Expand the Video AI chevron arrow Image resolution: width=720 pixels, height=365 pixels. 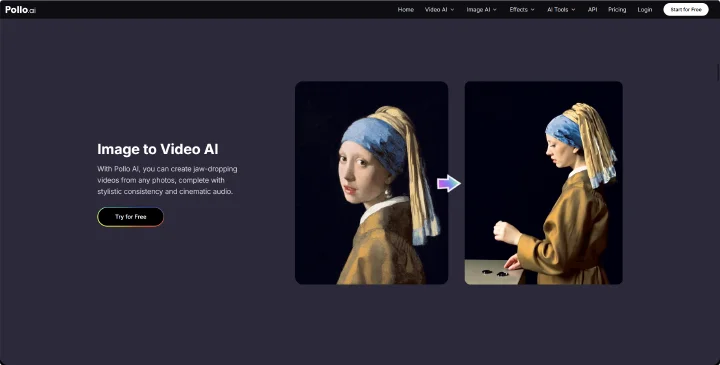[x=452, y=10]
